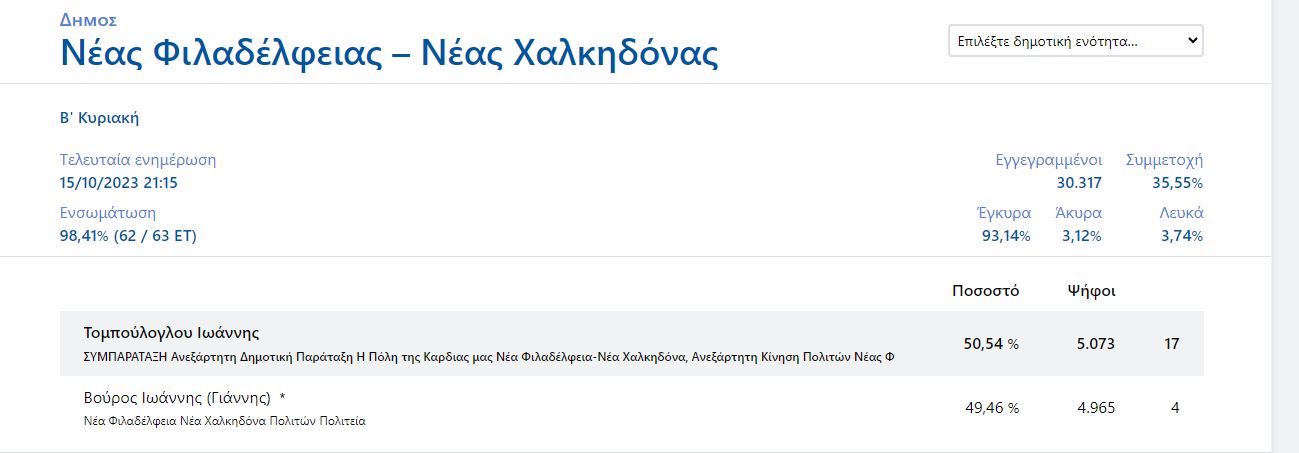Open candidate 'Βούρος Ιωάννης (Γιάννης)' row
Screen dimensions: 1299x453
click(x=177, y=398)
